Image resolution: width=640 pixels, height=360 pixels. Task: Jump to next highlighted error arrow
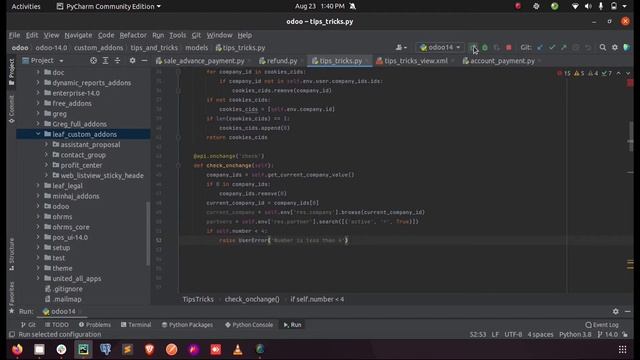pos(628,73)
